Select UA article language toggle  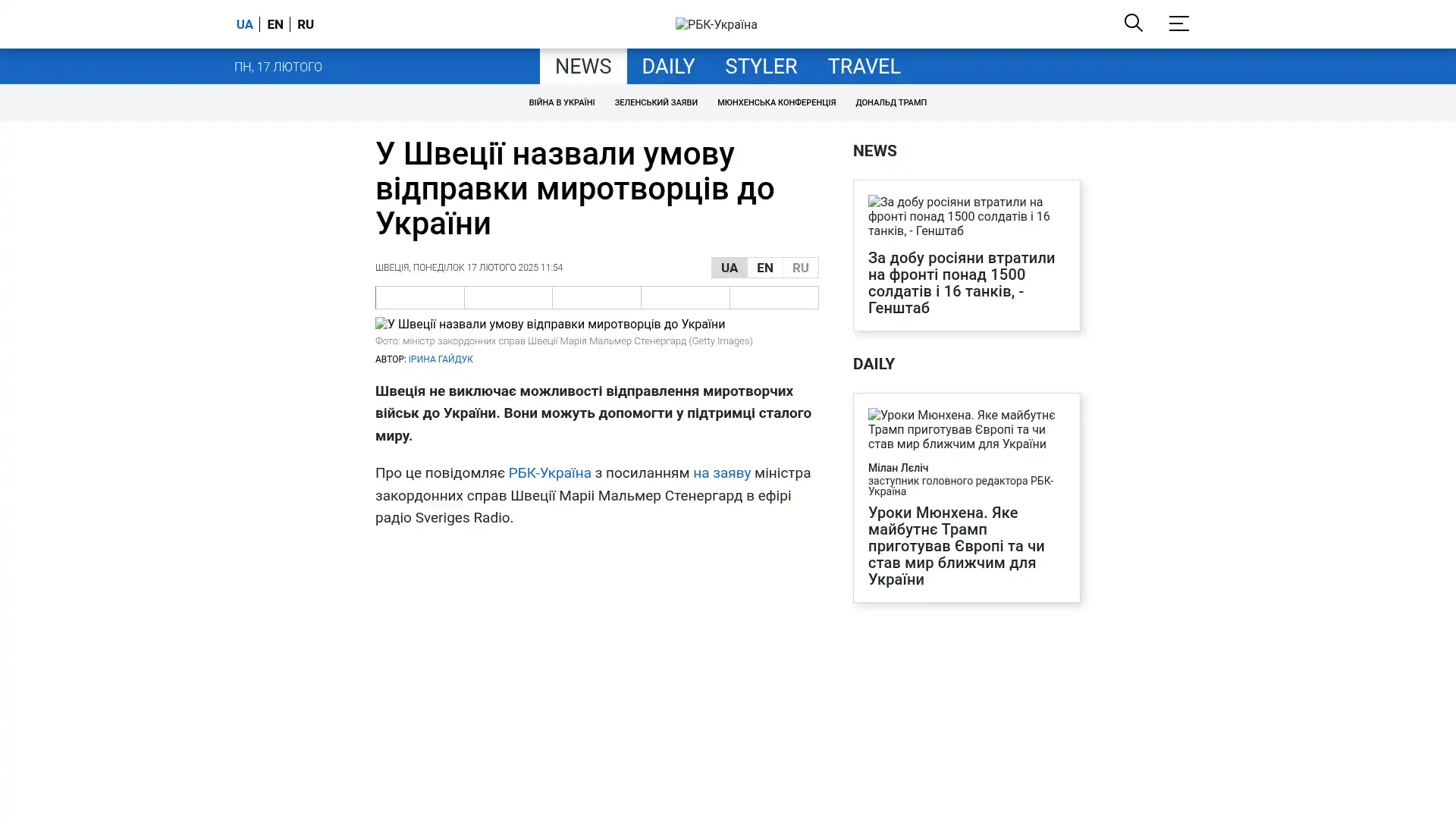(729, 268)
